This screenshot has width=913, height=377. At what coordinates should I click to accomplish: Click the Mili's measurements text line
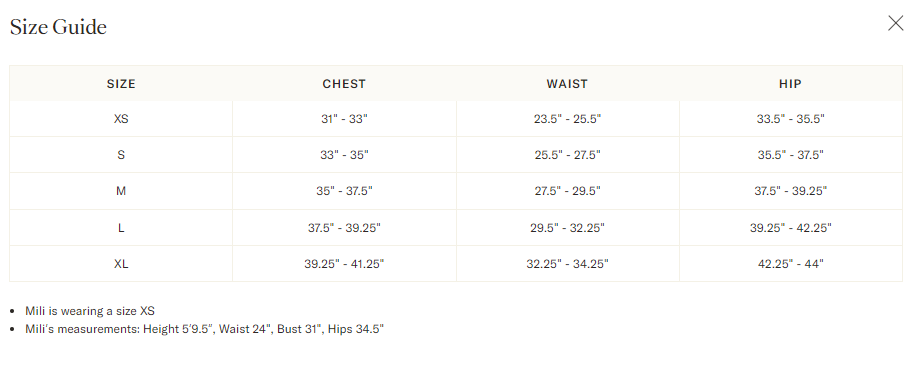click(204, 329)
